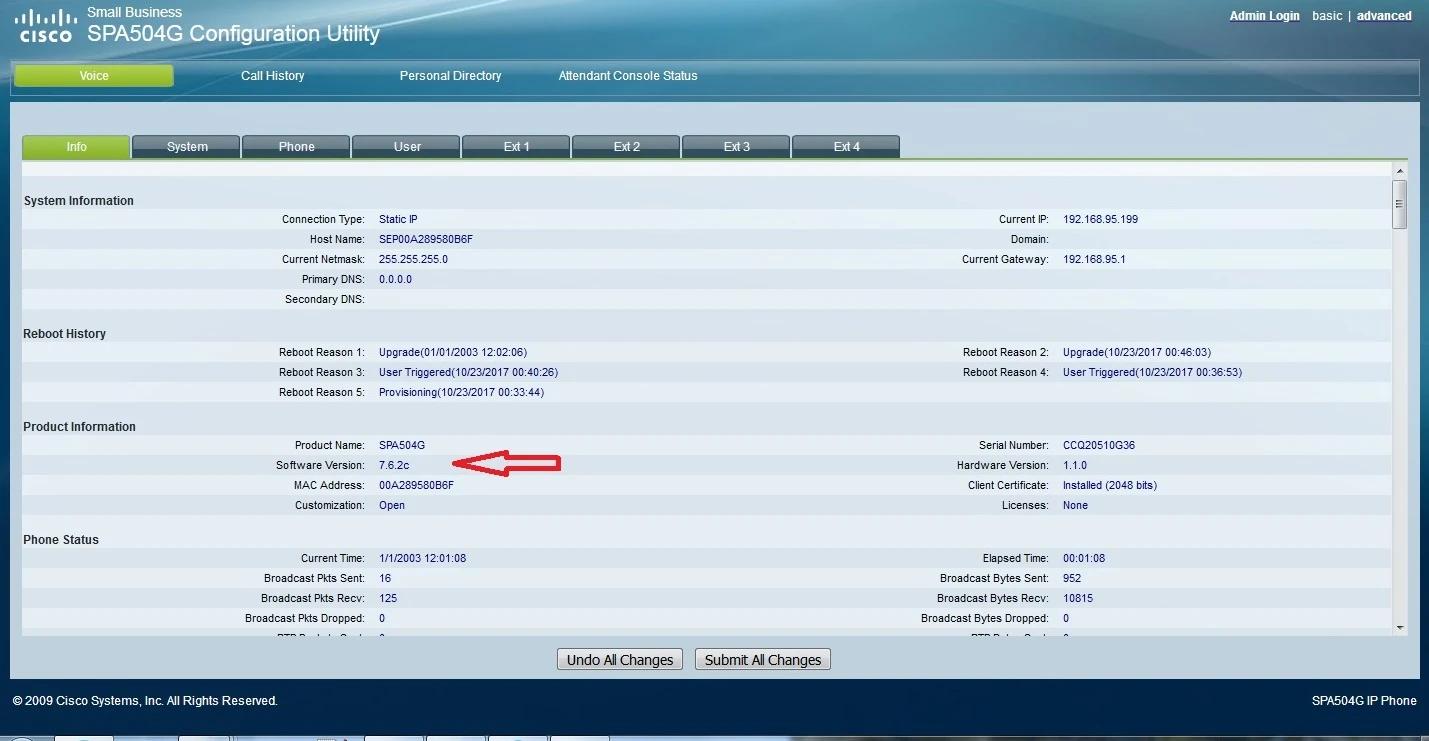
Task: Click the Product Name value "SPA504G"
Action: 402,445
